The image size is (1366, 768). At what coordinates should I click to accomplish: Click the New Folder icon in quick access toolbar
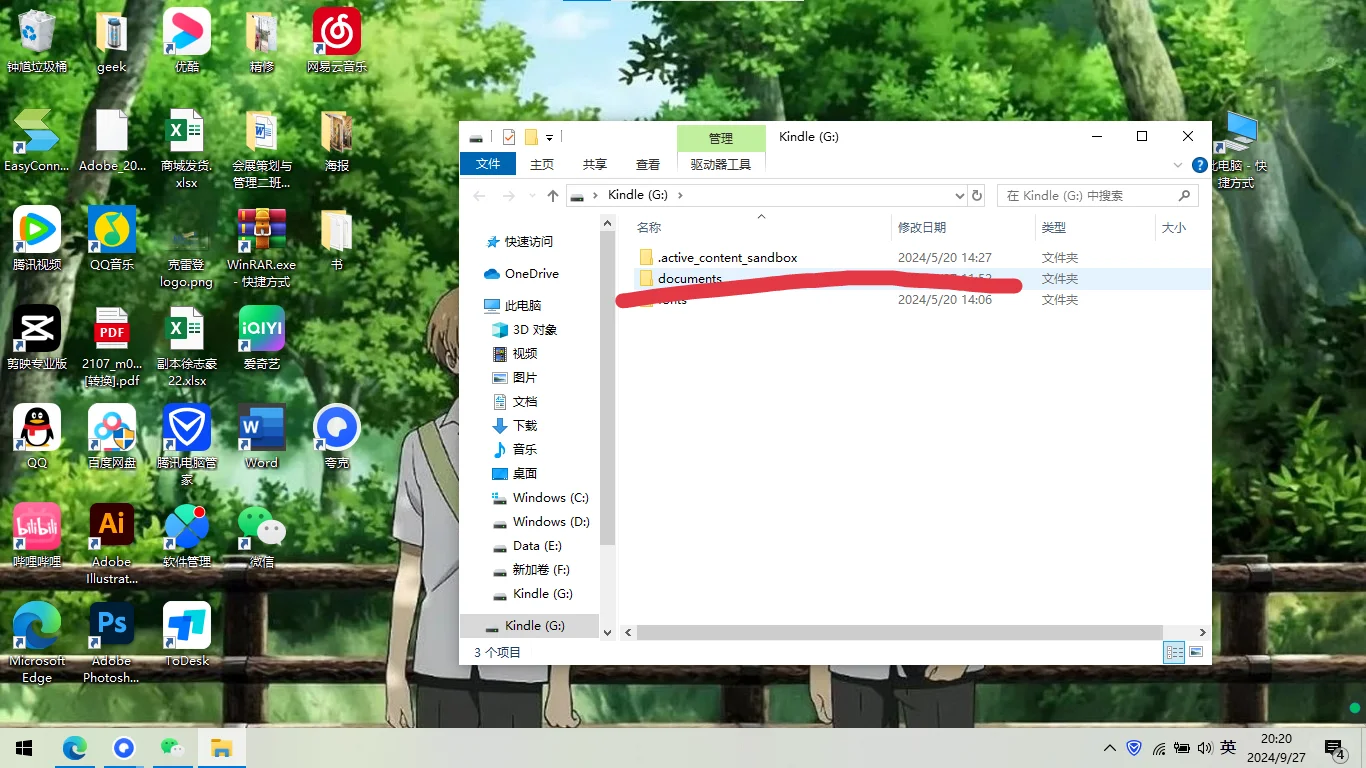click(x=531, y=137)
